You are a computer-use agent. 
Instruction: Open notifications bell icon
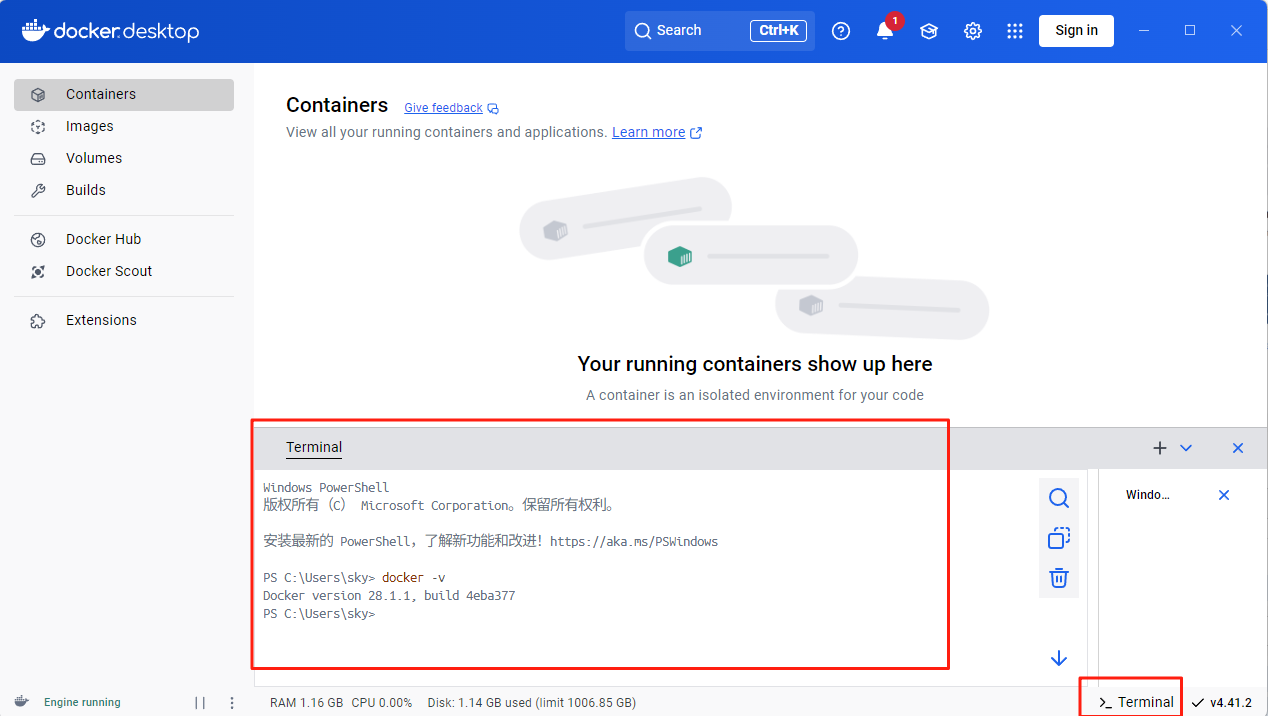(x=885, y=31)
